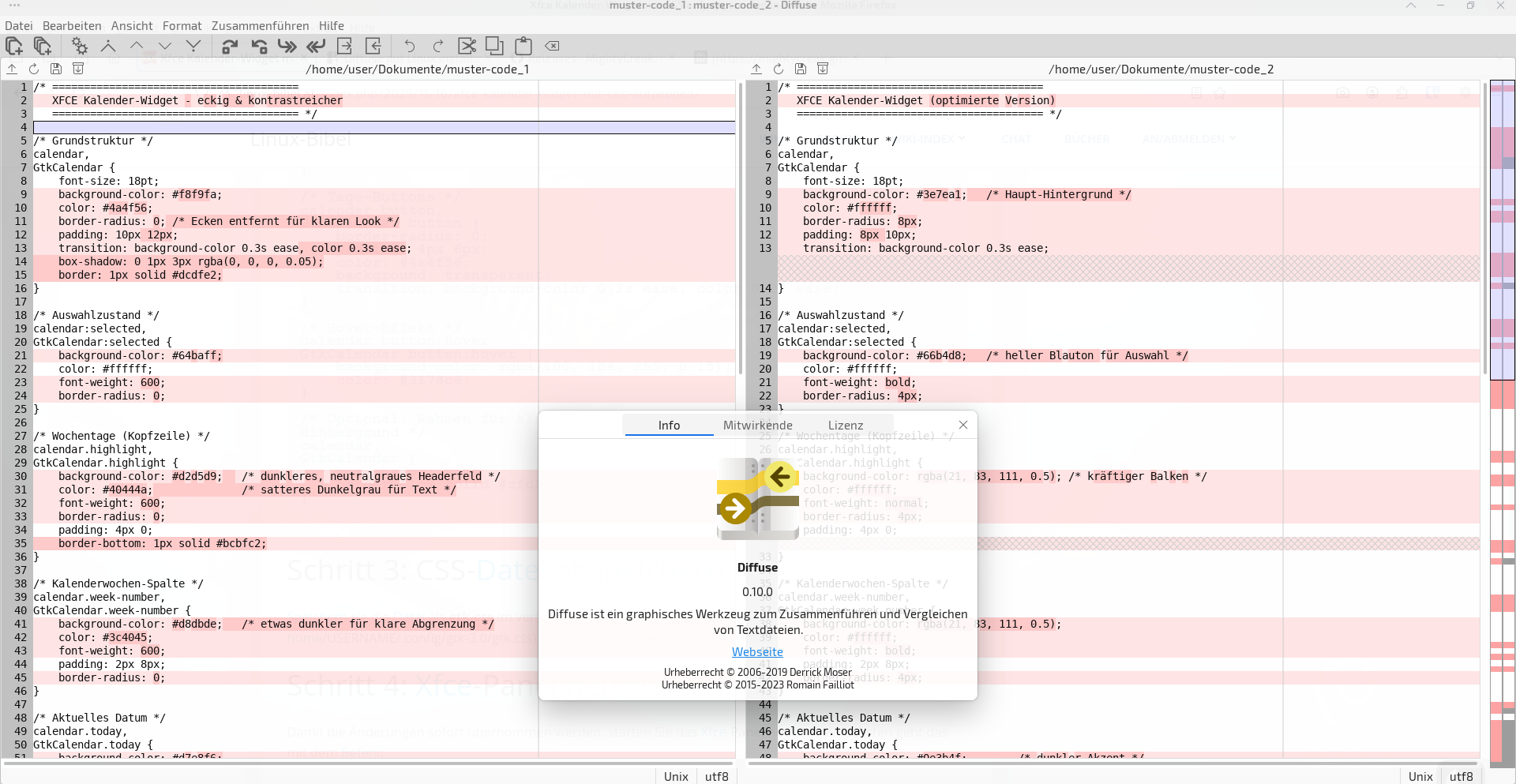1516x784 pixels.
Task: Click the new three-way merge icon
Action: [43, 46]
